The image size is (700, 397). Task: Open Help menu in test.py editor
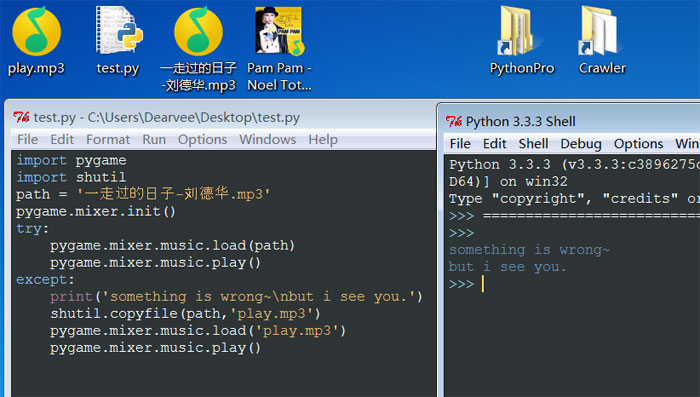[x=323, y=139]
